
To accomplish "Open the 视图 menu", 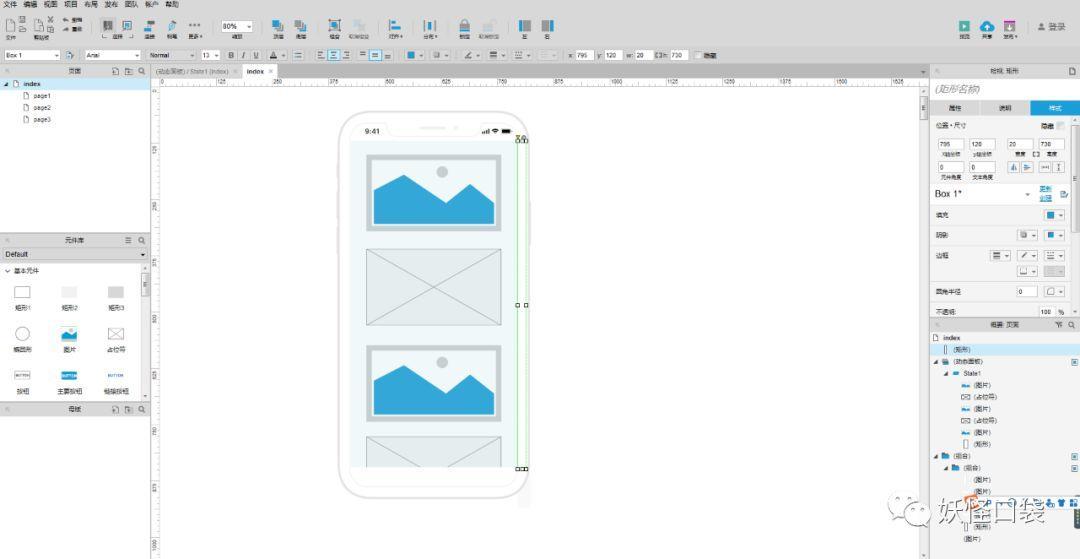I will tap(50, 4).
